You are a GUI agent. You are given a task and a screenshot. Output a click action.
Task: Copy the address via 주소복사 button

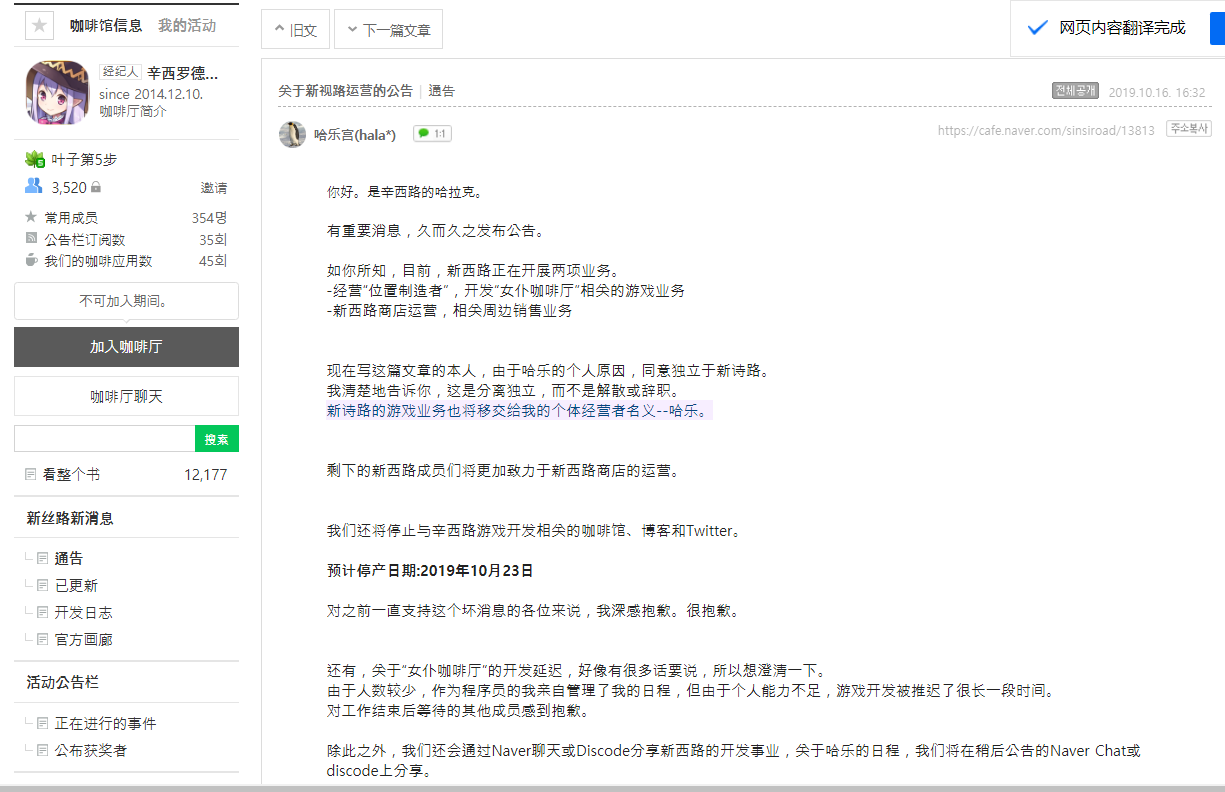(x=1189, y=129)
